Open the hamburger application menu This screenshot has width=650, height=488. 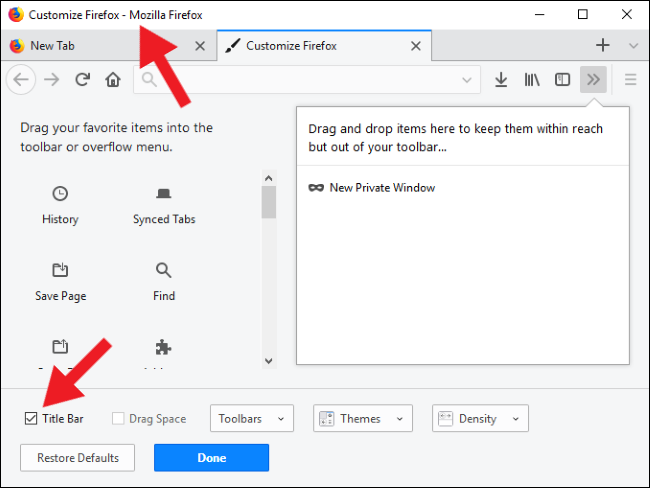(x=630, y=79)
